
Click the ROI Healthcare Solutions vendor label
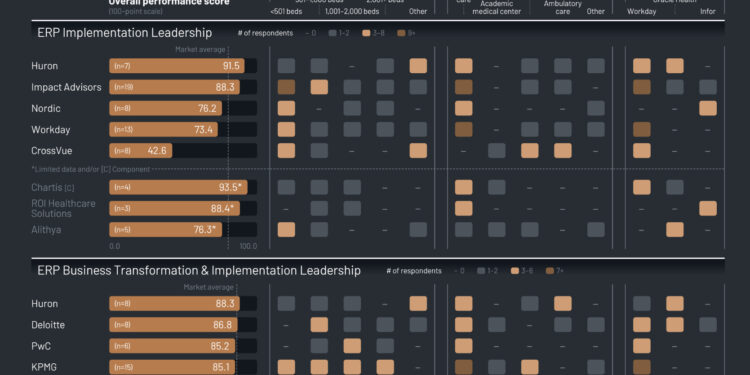(x=63, y=209)
